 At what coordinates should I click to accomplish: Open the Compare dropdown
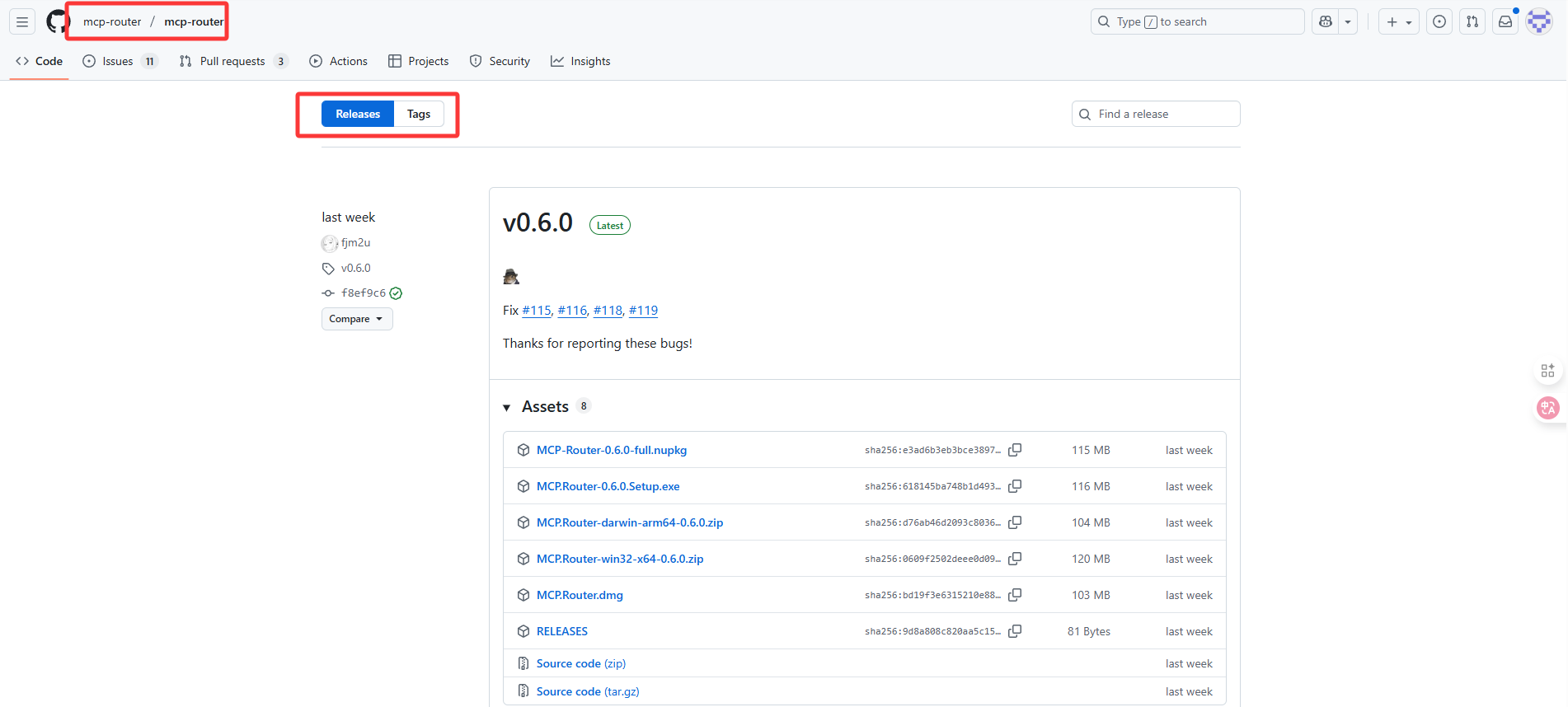(357, 319)
